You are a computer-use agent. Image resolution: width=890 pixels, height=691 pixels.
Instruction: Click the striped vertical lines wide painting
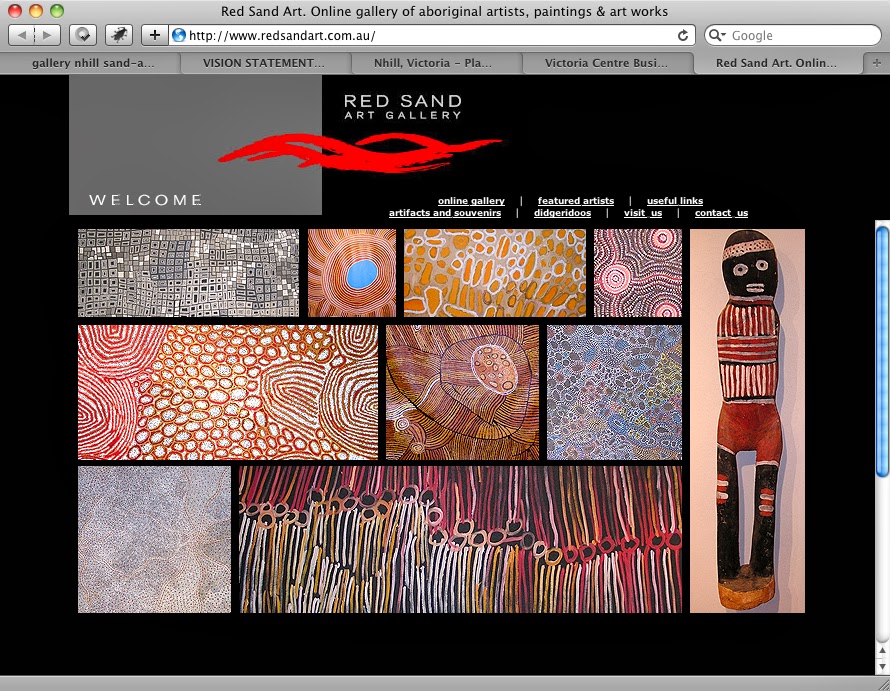point(460,539)
